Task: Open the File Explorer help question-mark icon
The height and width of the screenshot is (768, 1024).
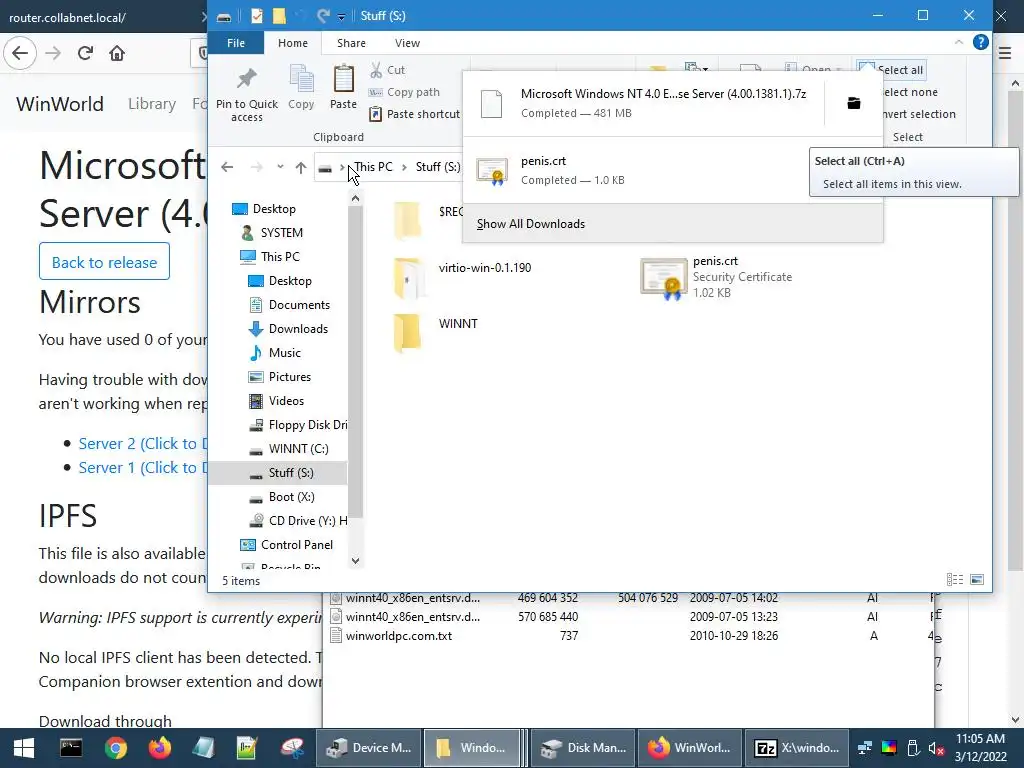Action: pos(980,42)
